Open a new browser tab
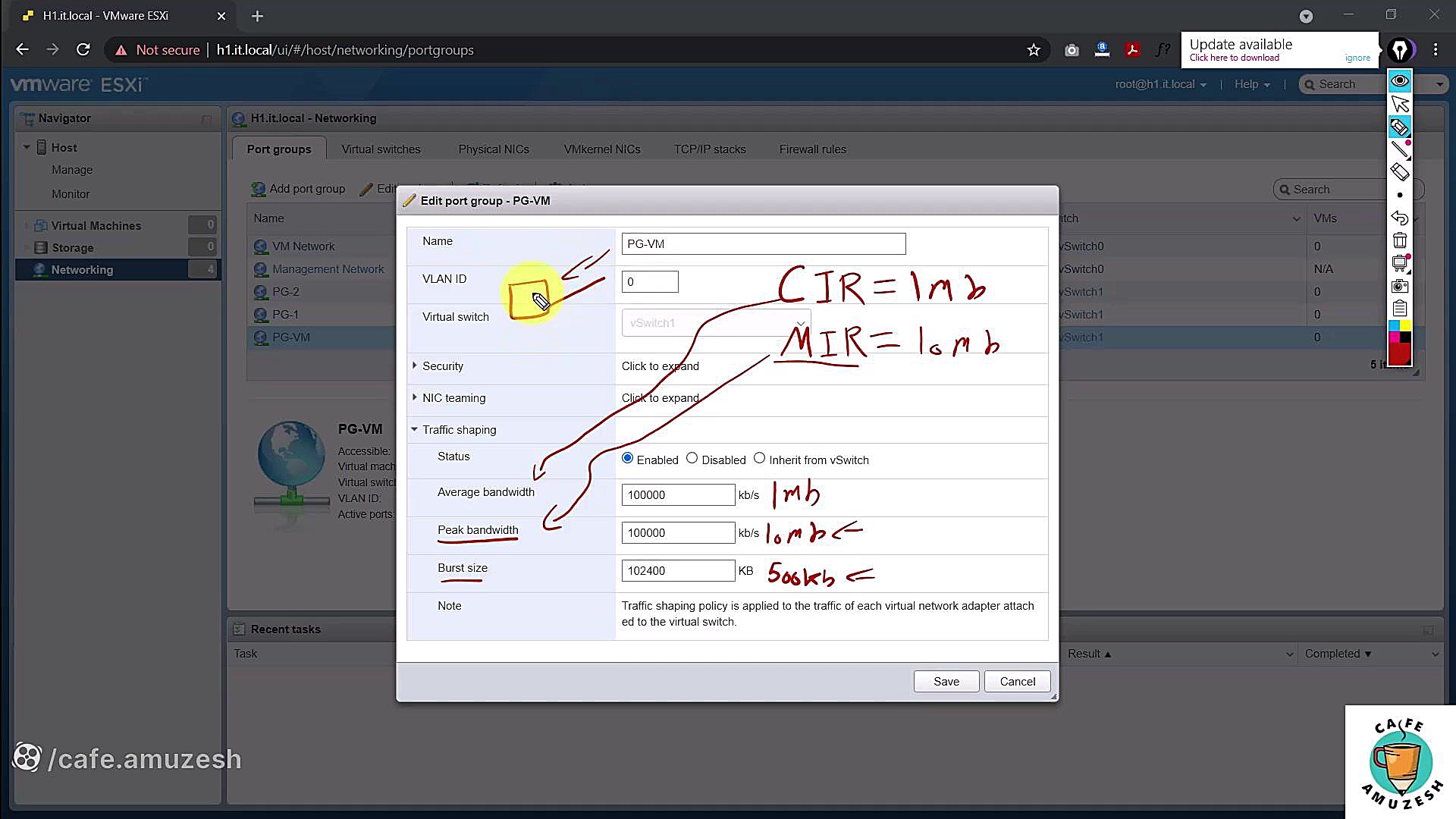 click(257, 16)
